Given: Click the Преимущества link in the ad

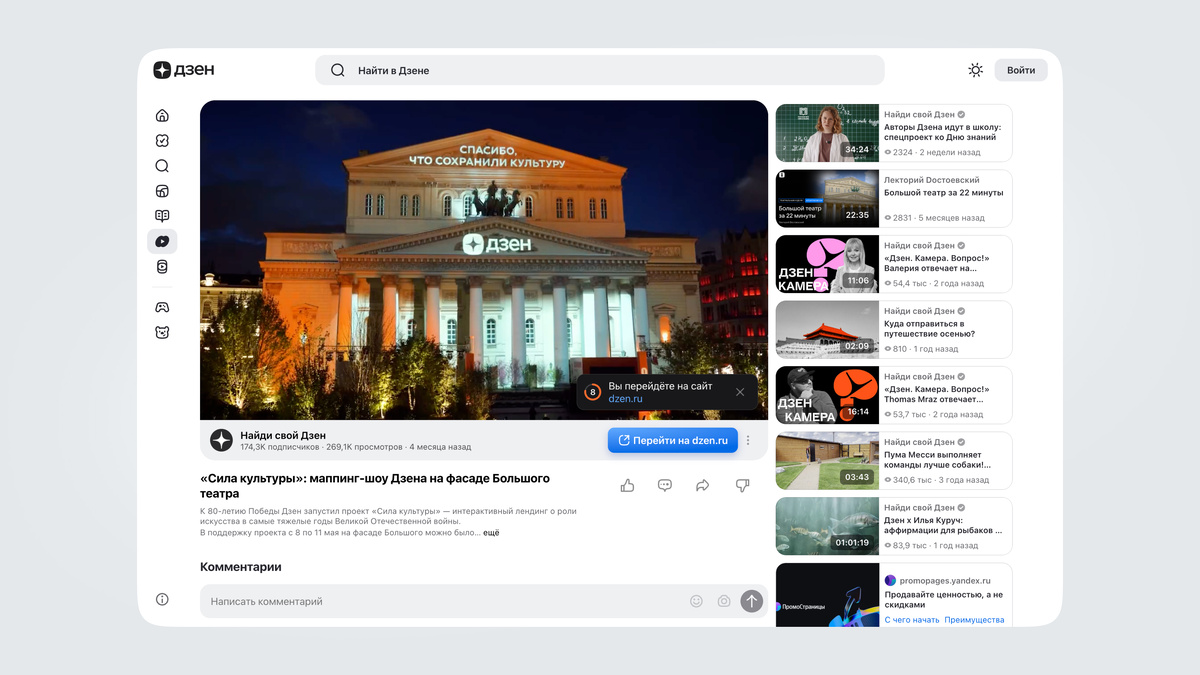Looking at the screenshot, I should pos(974,620).
